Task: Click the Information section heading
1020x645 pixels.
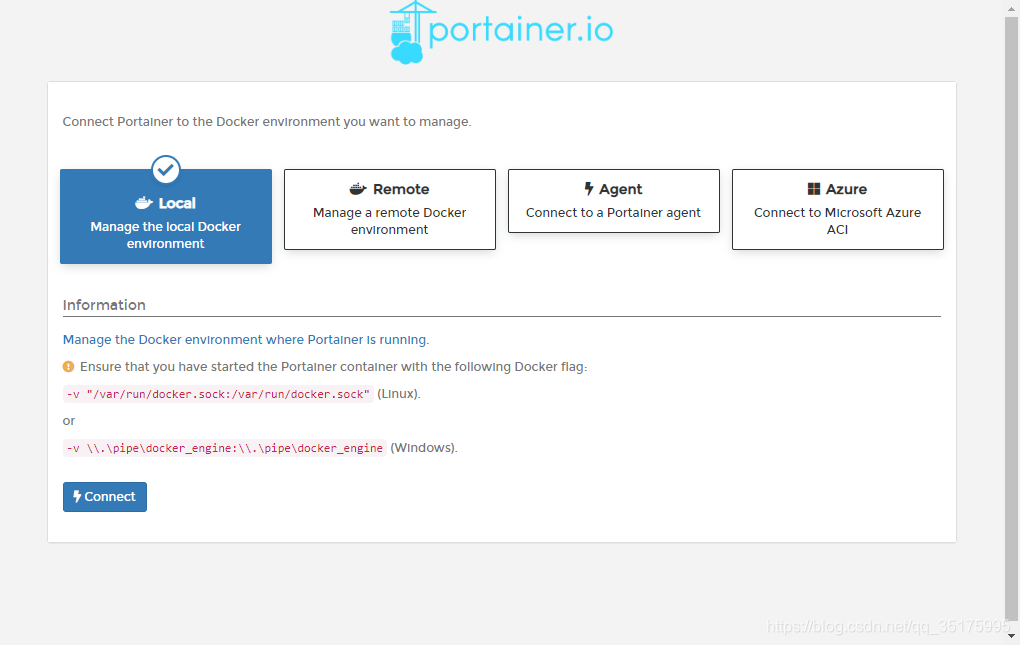Action: click(104, 305)
